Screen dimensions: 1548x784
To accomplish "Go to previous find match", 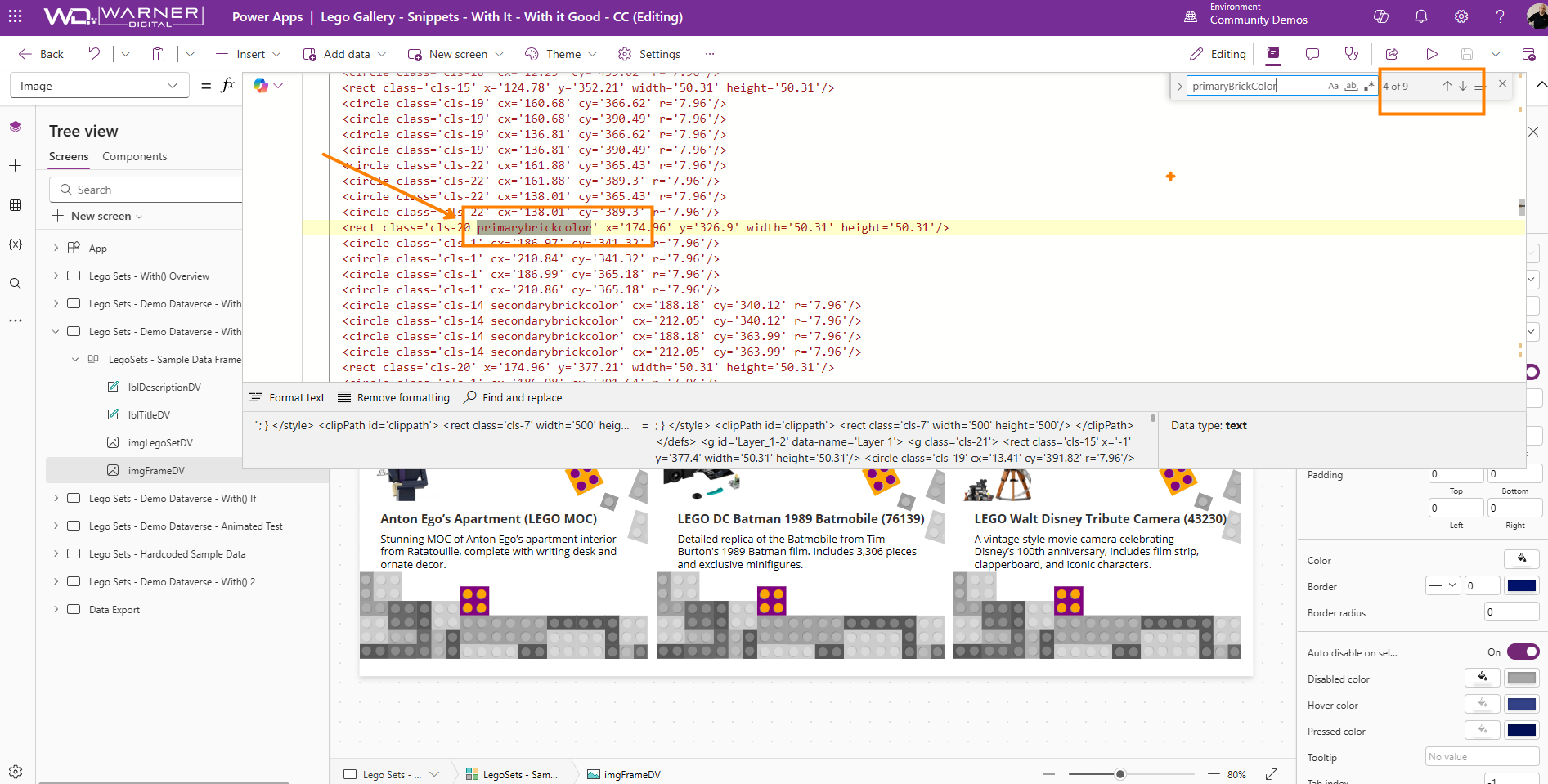I will [x=1447, y=86].
